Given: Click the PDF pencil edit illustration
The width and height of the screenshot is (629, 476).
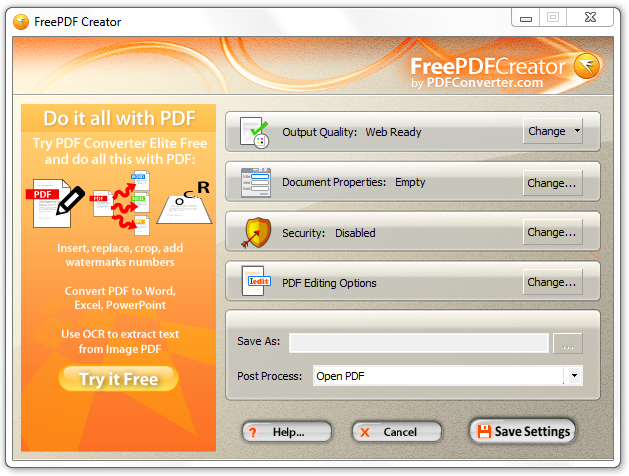Looking at the screenshot, I should pos(57,203).
